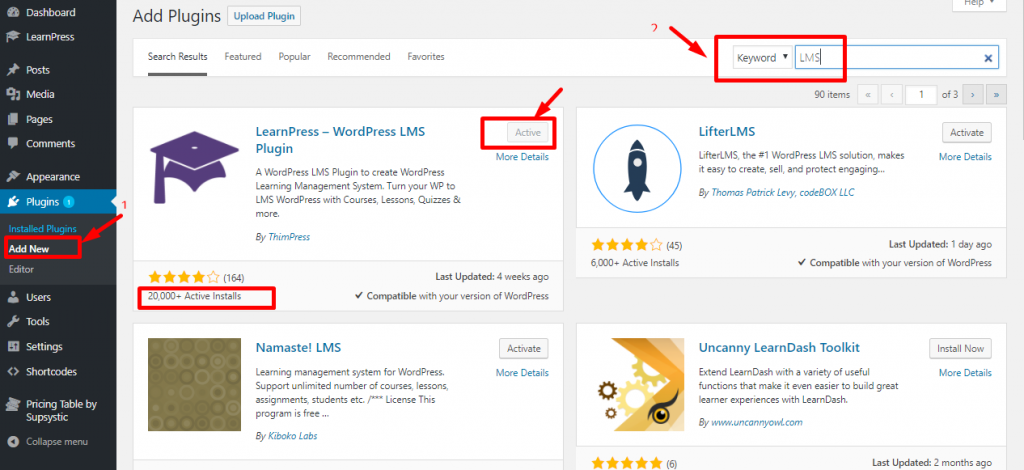Open the LearnPress – WordPress LMS Plugin title
This screenshot has height=470, width=1024.
340,140
